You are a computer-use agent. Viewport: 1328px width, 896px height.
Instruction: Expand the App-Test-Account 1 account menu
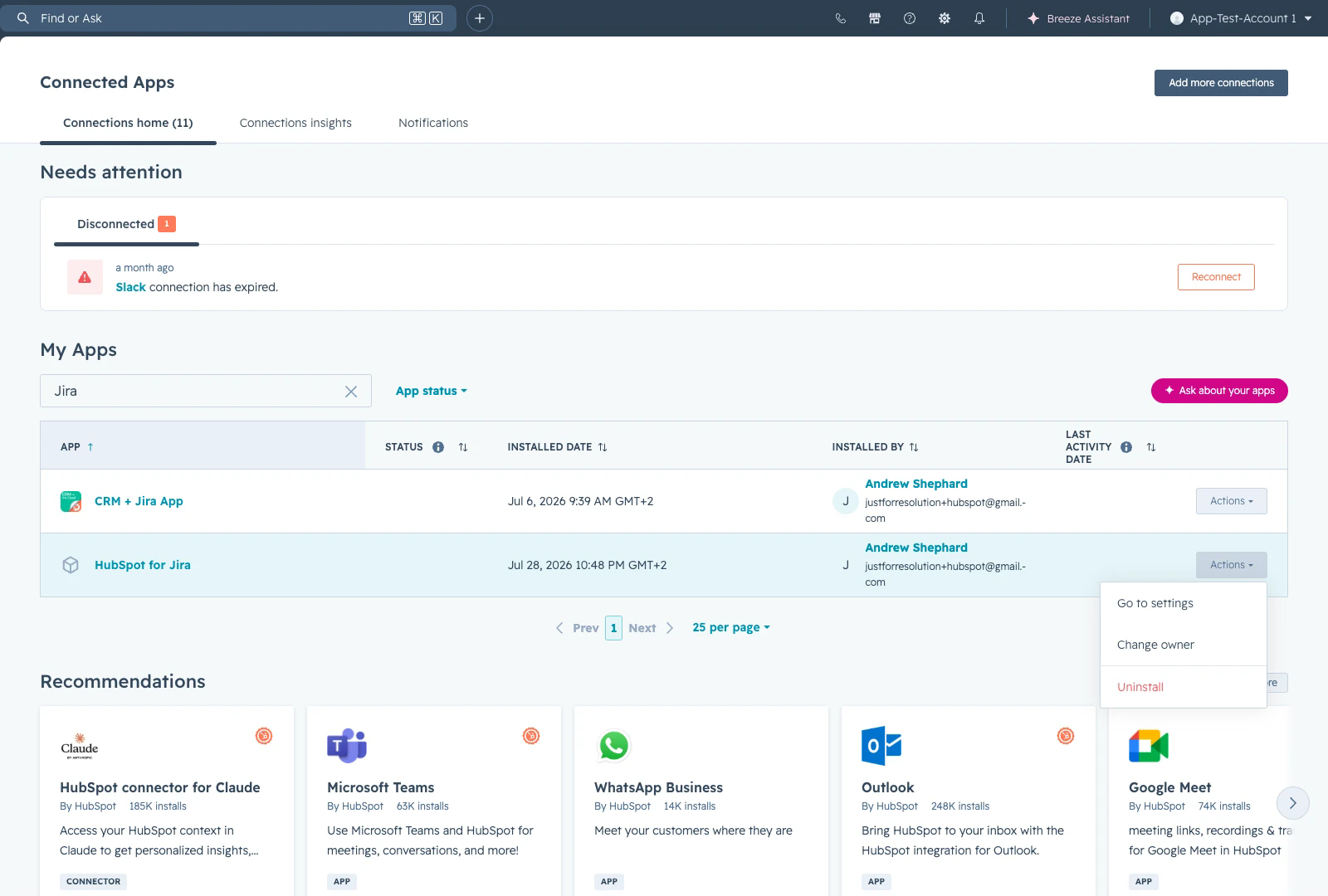click(x=1241, y=18)
